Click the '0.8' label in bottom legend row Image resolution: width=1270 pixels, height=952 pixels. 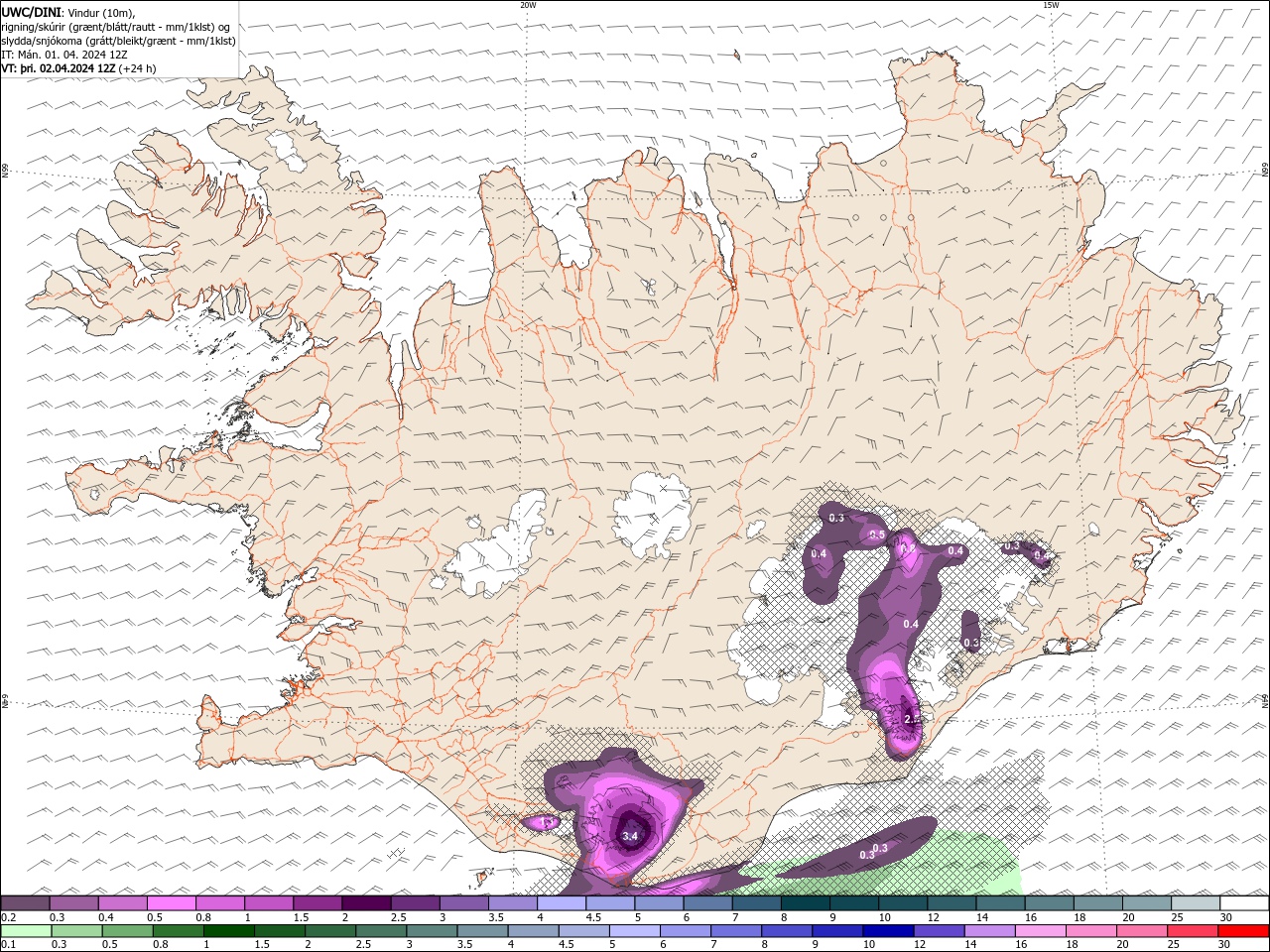161,945
